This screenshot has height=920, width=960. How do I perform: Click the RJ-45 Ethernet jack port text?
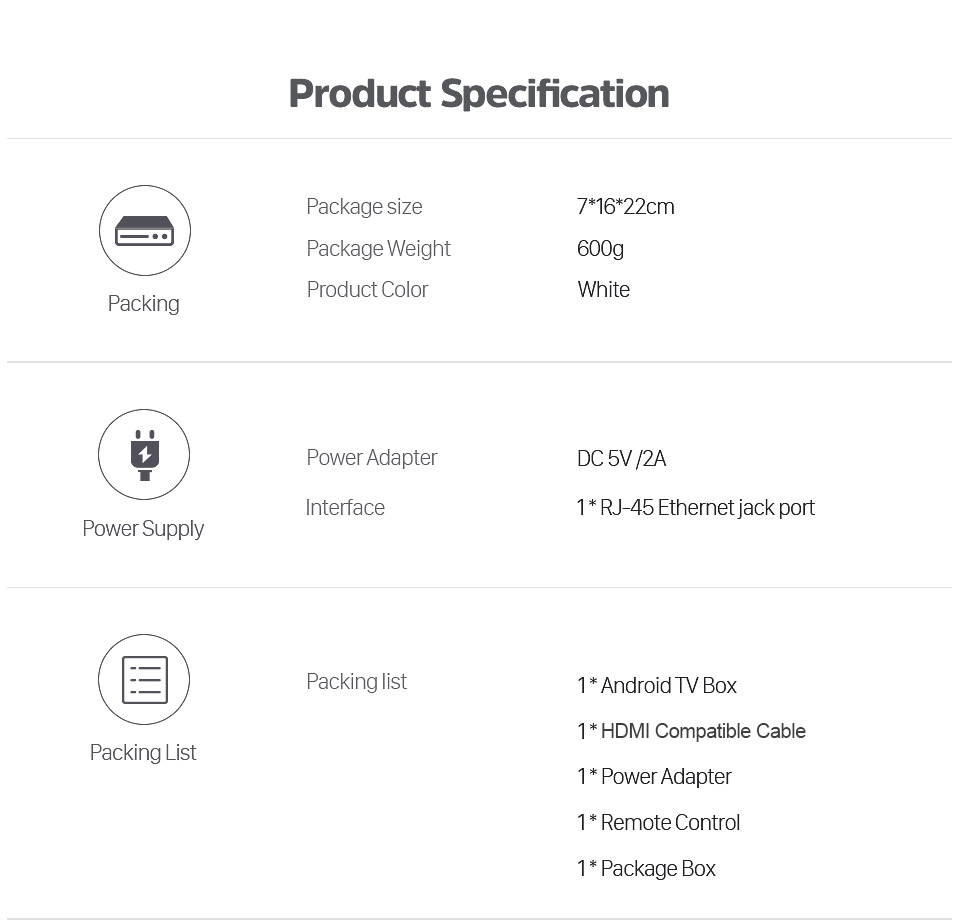pyautogui.click(x=695, y=508)
